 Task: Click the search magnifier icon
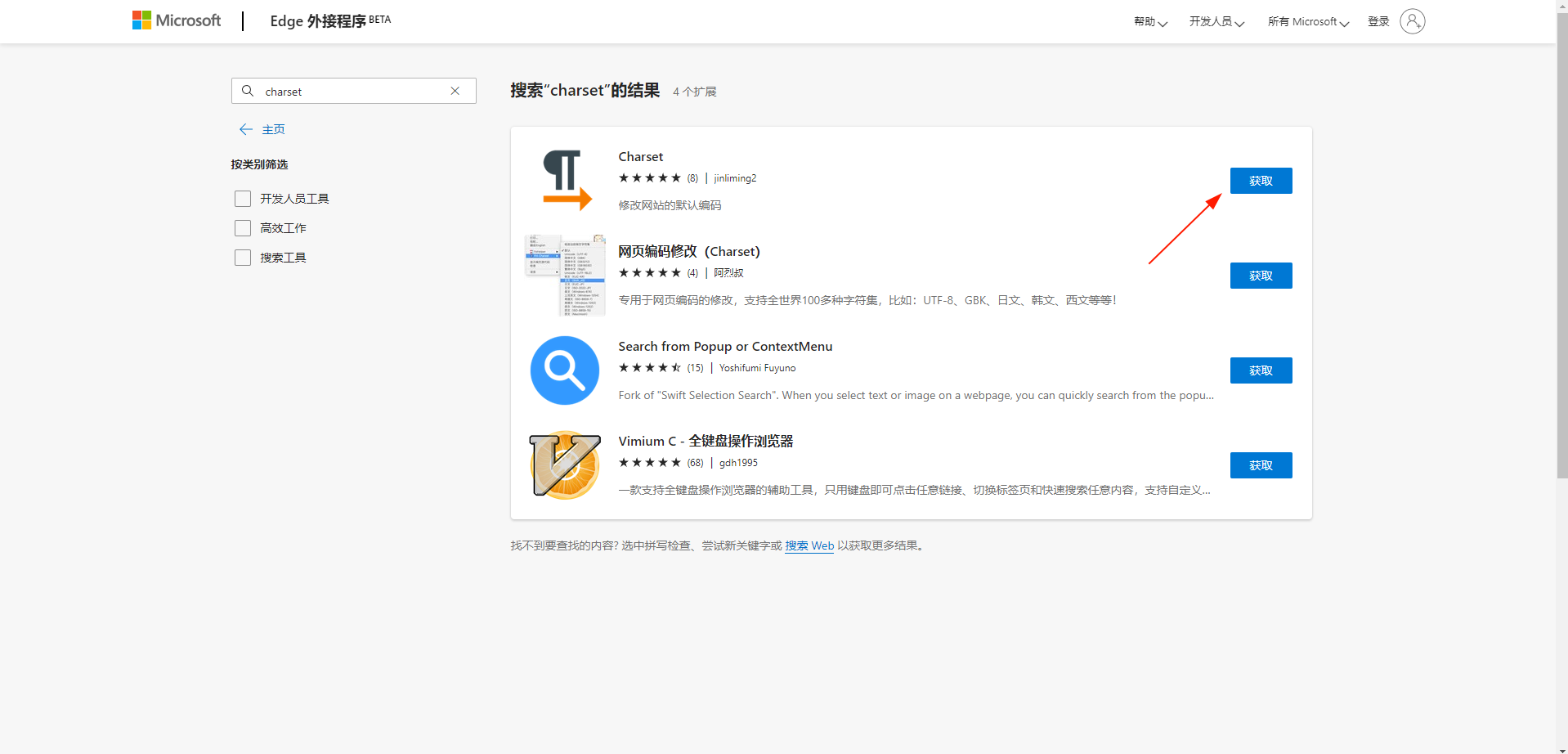248,91
